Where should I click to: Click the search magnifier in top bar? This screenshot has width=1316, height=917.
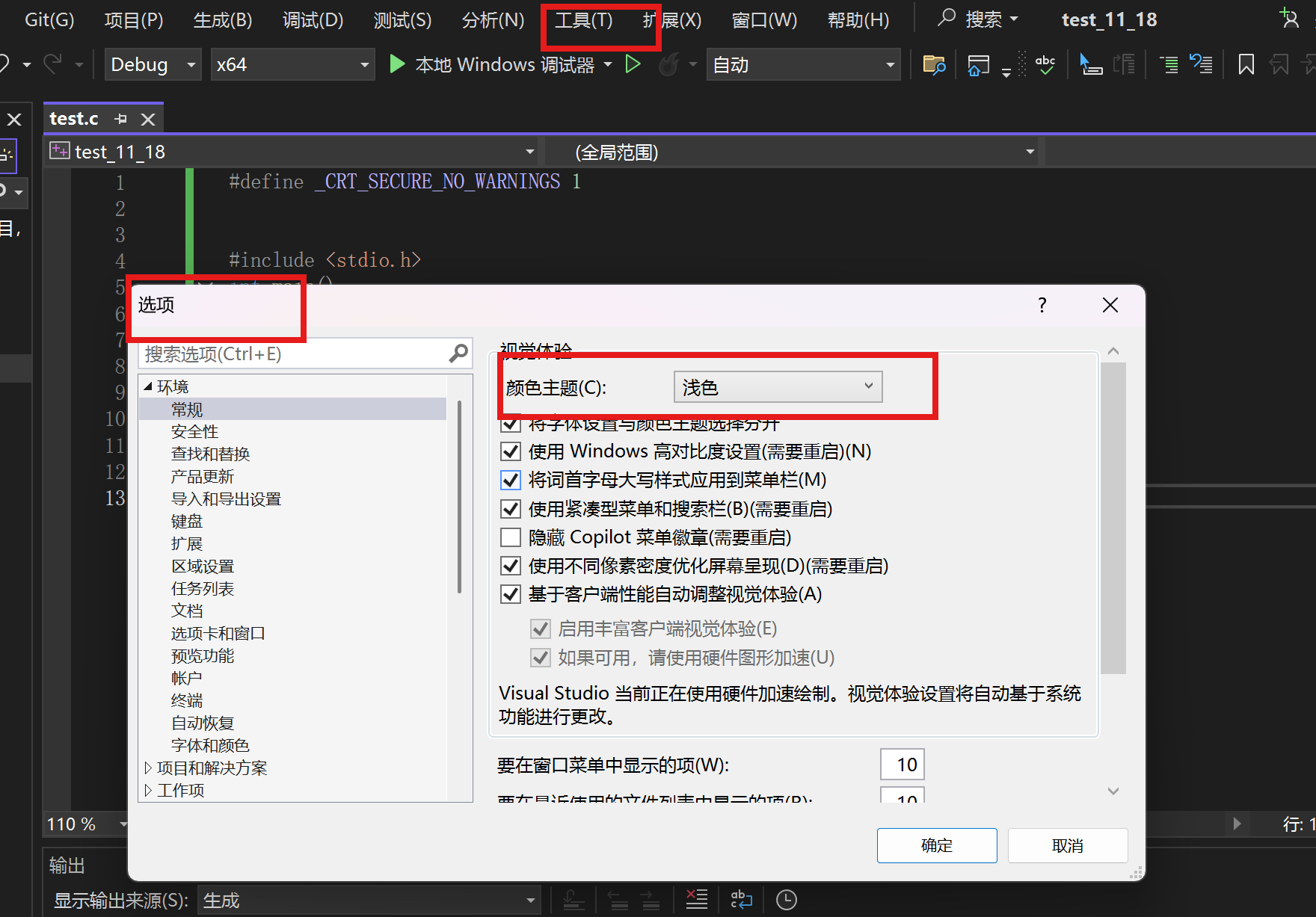947,18
